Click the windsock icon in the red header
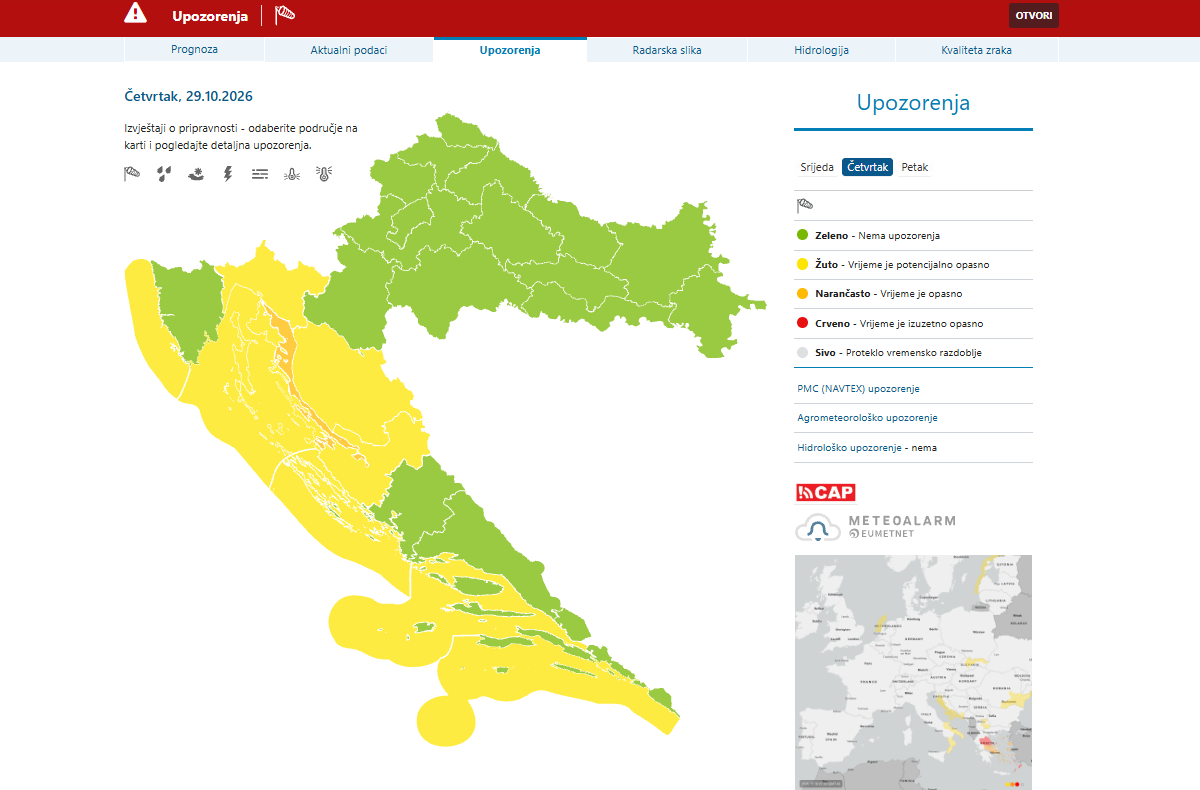Viewport: 1200px width, 790px height. [x=285, y=14]
